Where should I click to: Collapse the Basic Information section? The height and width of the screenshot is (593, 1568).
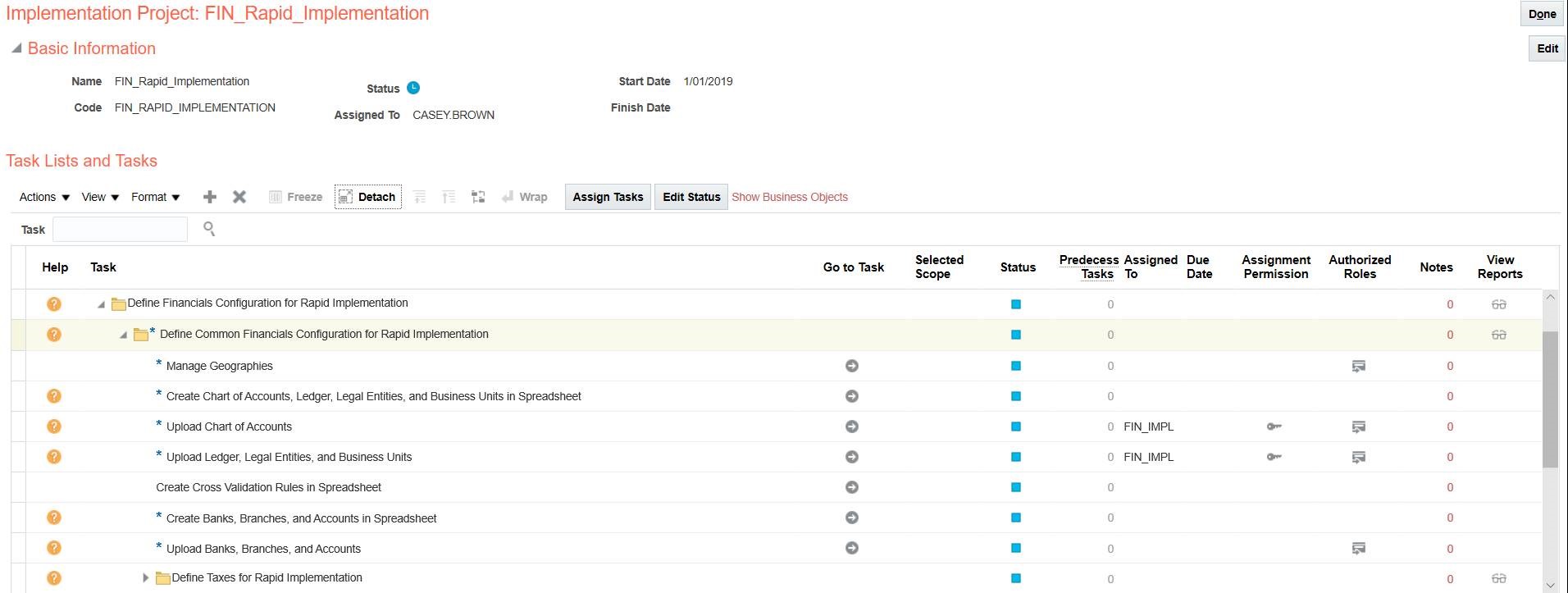tap(16, 48)
